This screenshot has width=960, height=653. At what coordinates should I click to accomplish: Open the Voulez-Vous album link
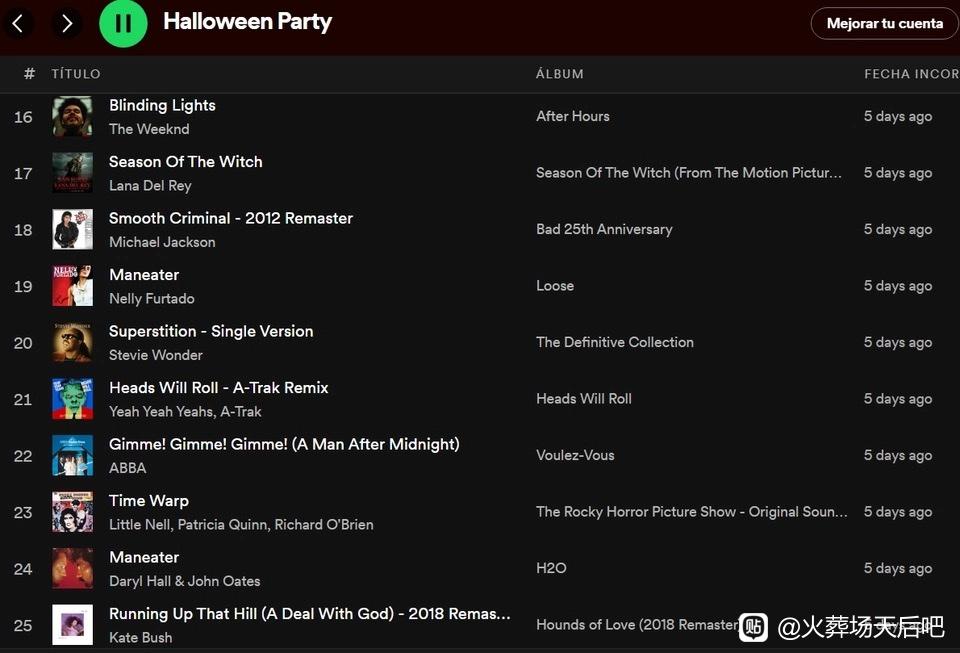point(575,455)
